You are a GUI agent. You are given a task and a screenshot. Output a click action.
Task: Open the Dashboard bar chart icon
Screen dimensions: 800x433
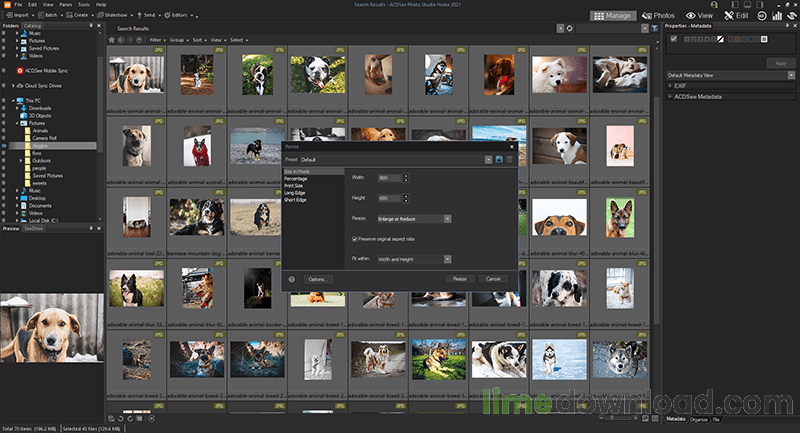[x=776, y=16]
